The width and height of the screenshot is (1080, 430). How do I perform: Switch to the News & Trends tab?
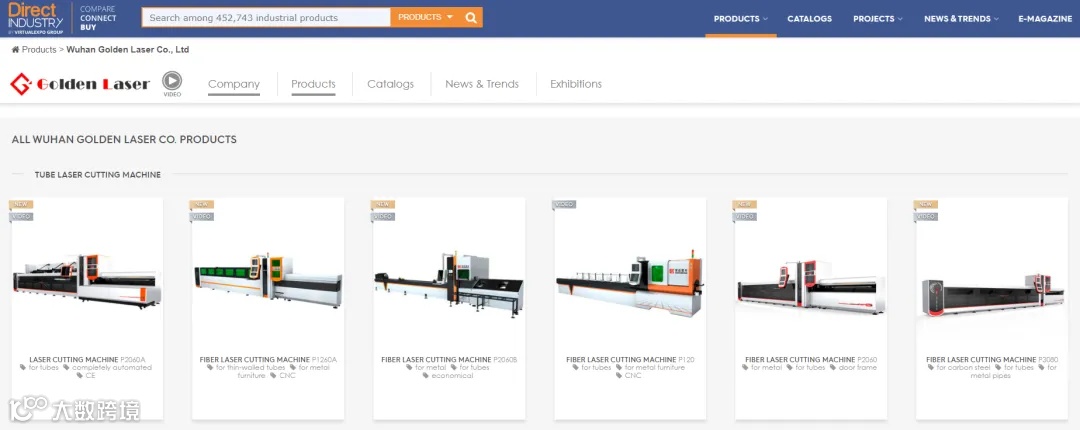click(482, 84)
